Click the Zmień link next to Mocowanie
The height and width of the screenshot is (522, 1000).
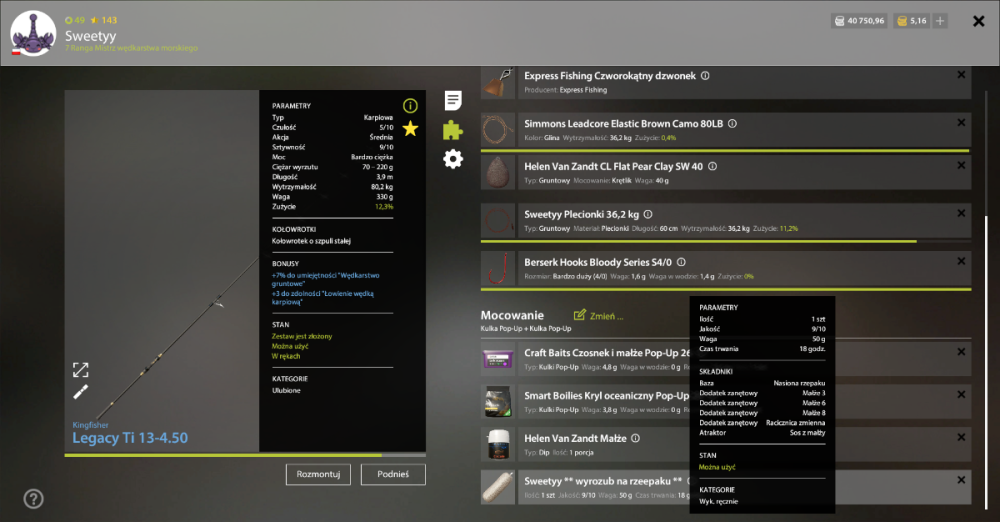598,316
